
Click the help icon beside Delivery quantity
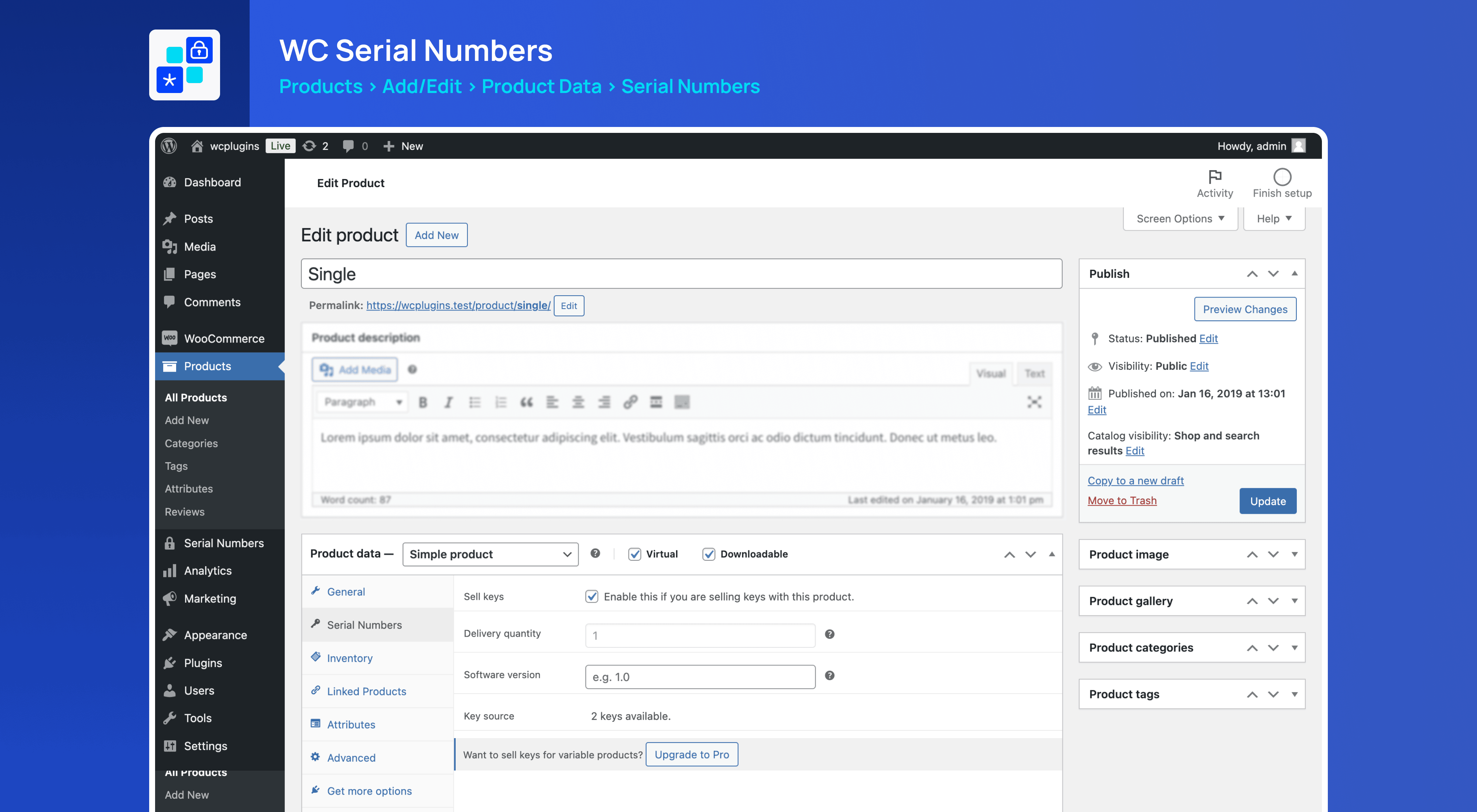click(829, 634)
